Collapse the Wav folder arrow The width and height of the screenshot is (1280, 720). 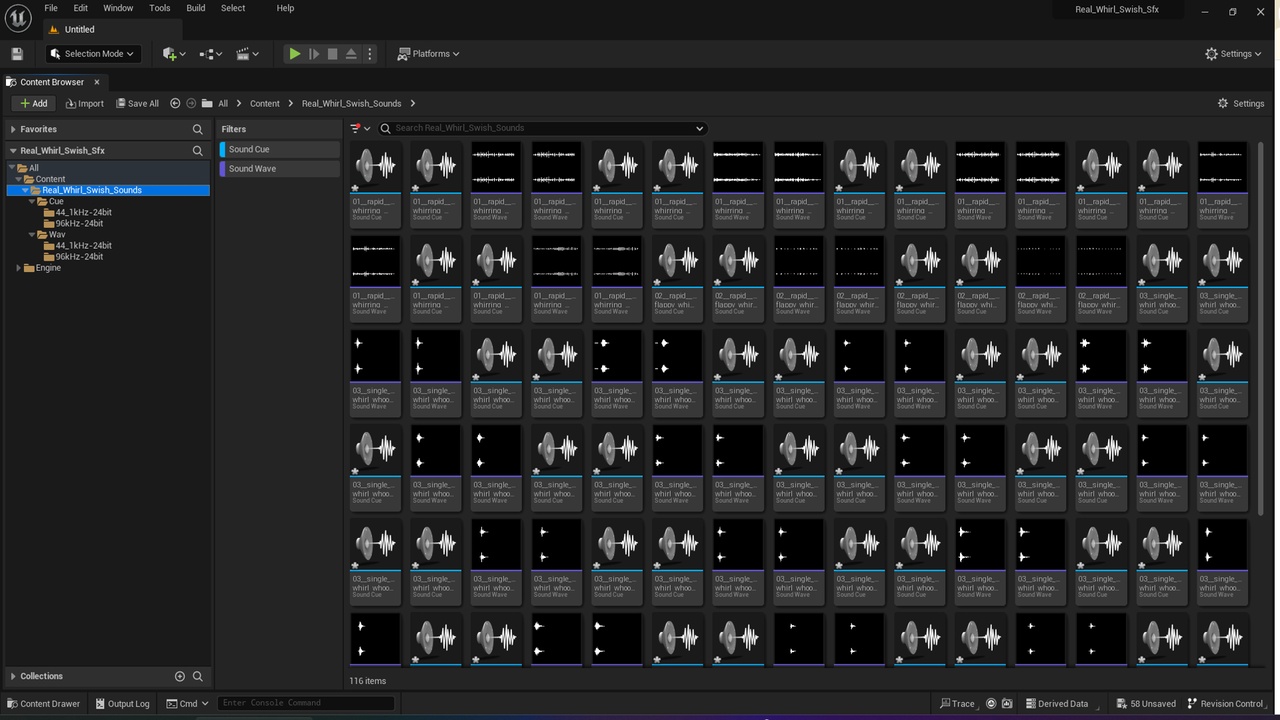click(32, 234)
